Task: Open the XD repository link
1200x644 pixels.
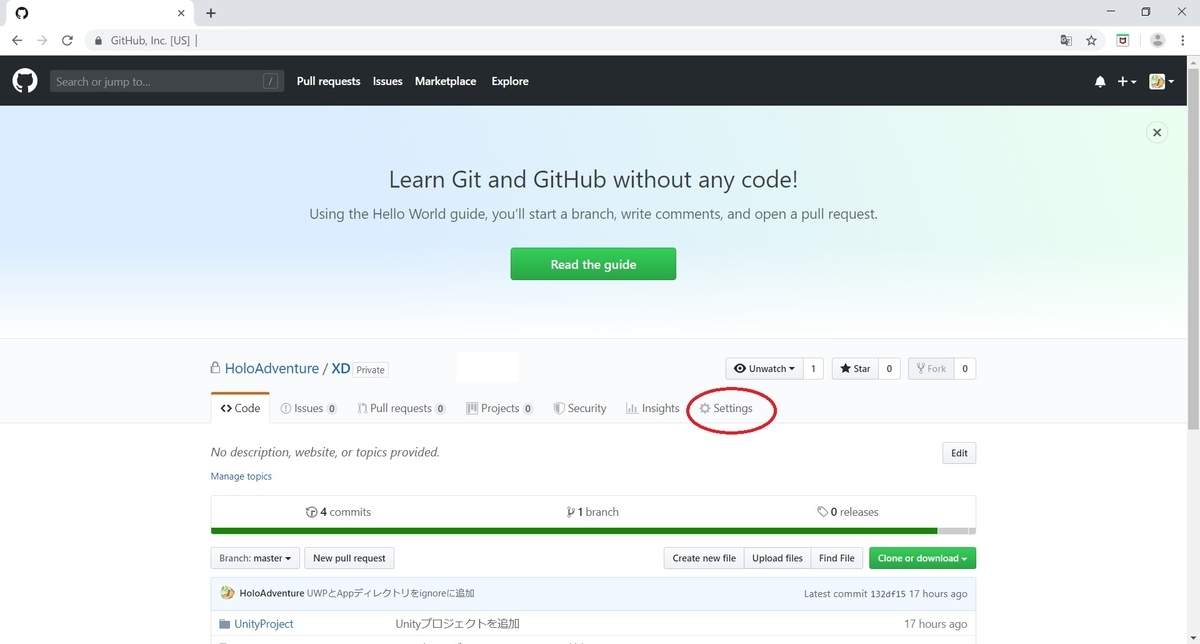Action: coord(341,369)
